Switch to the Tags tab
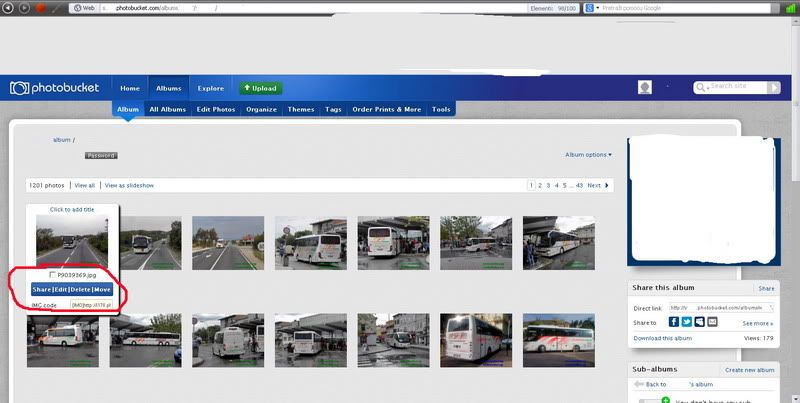800x403 pixels. pos(333,109)
